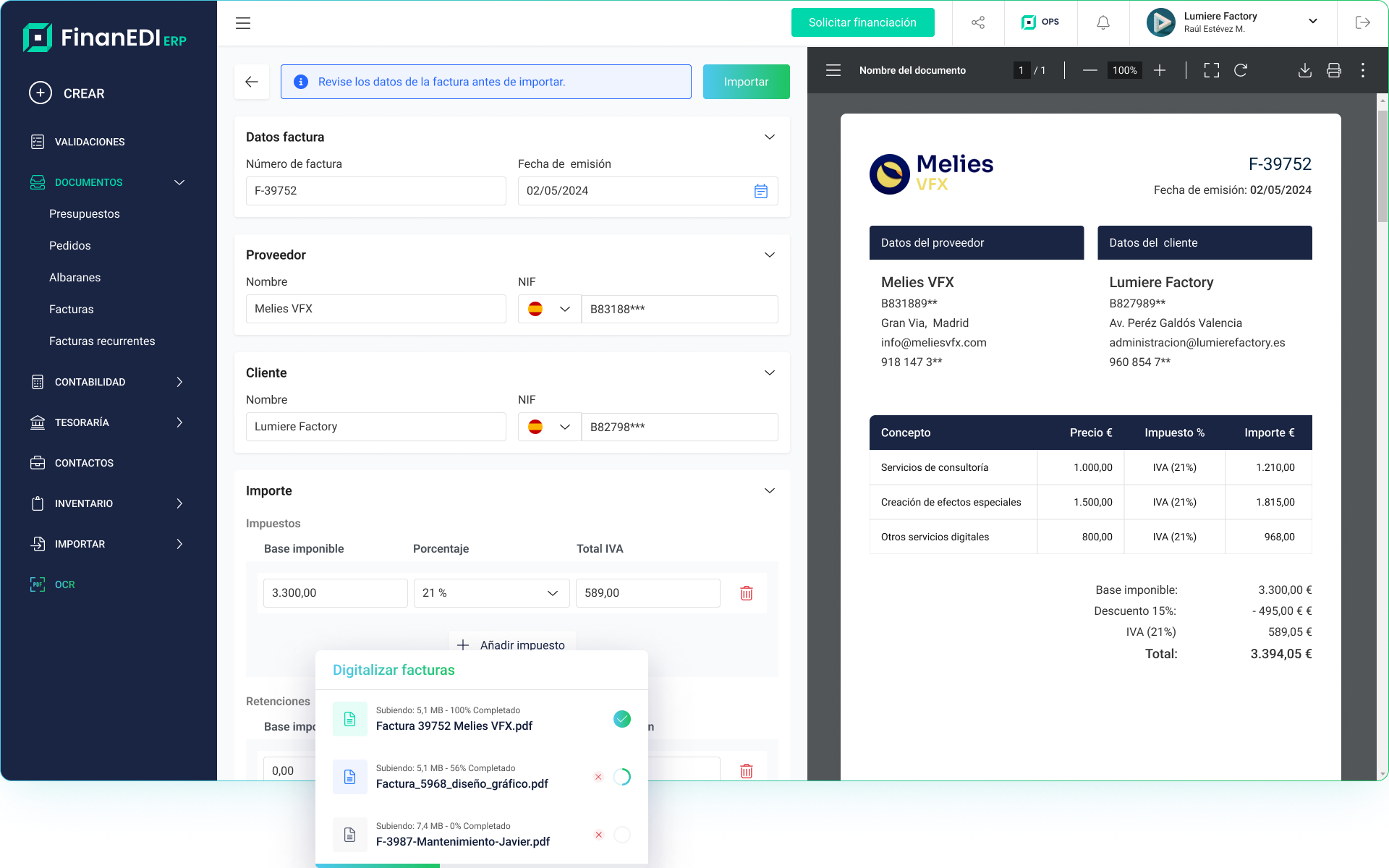Zoom in on the PDF with plus icon
Screen dimensions: 1389x868
point(1160,70)
